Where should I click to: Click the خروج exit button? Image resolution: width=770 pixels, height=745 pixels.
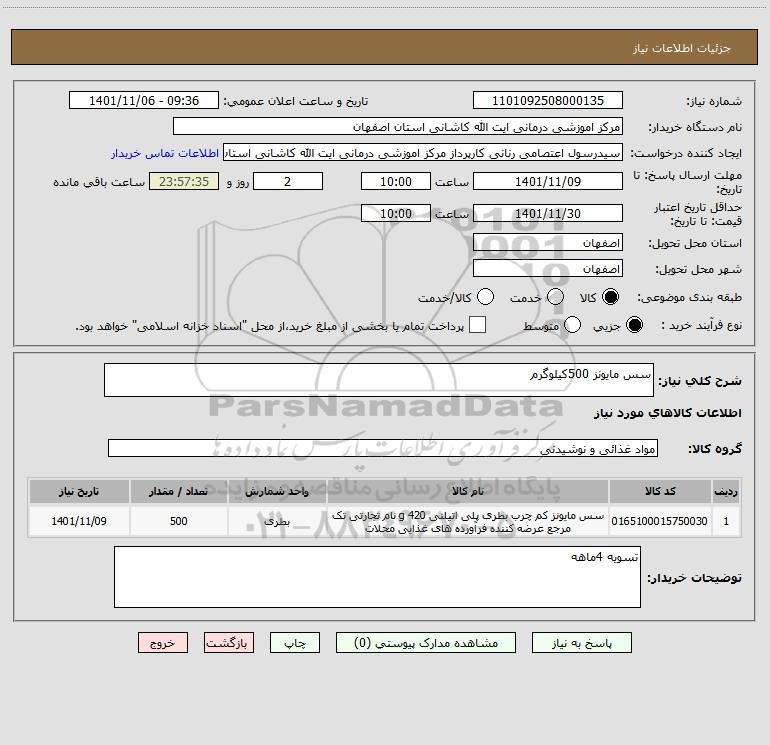[x=163, y=643]
